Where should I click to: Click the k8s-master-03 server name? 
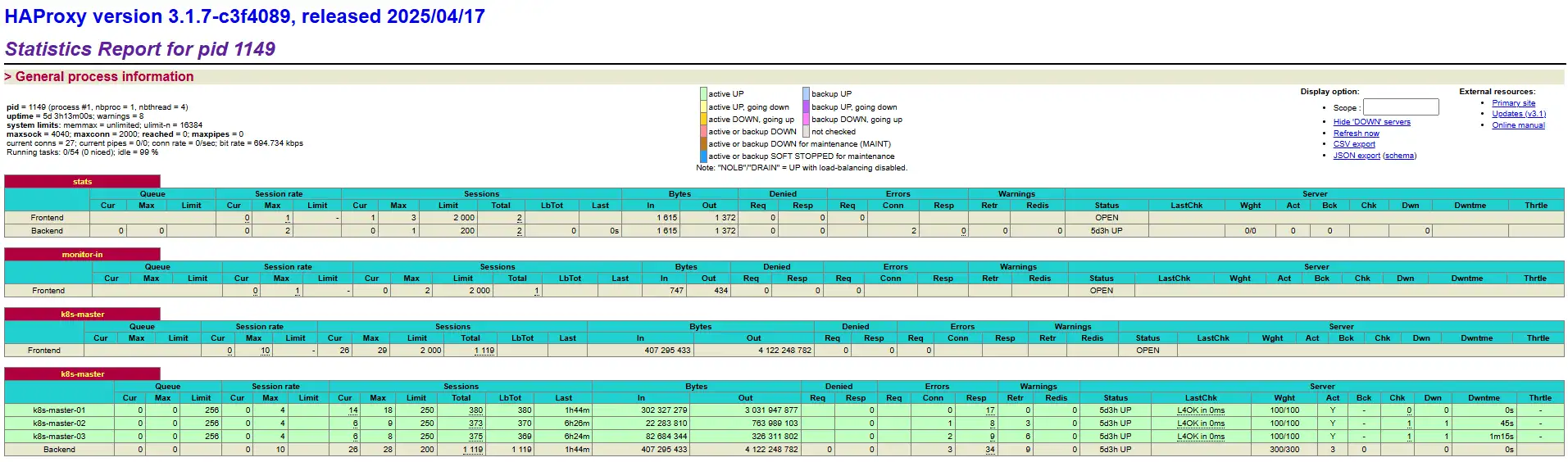pos(59,437)
